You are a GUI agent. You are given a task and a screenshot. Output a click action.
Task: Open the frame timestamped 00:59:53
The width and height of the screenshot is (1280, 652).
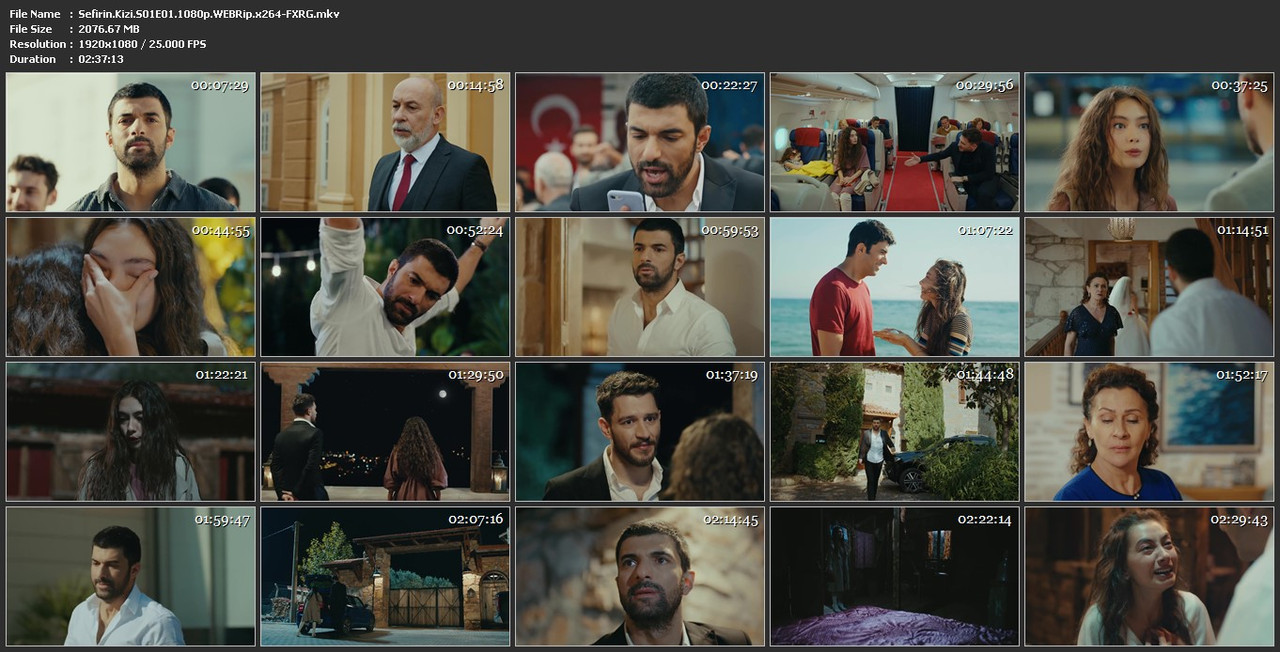pos(640,287)
